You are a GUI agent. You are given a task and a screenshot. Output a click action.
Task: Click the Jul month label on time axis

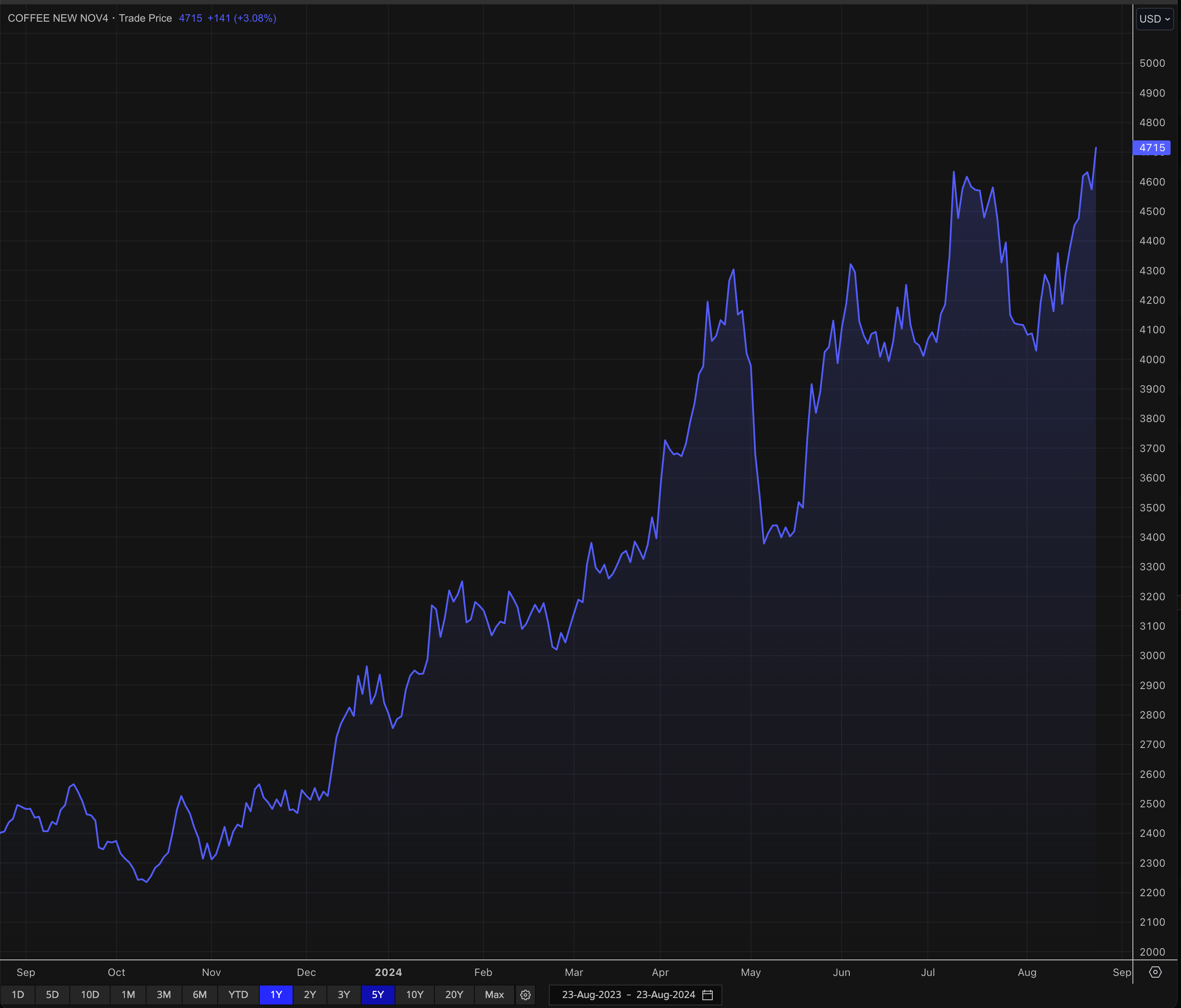(x=927, y=972)
